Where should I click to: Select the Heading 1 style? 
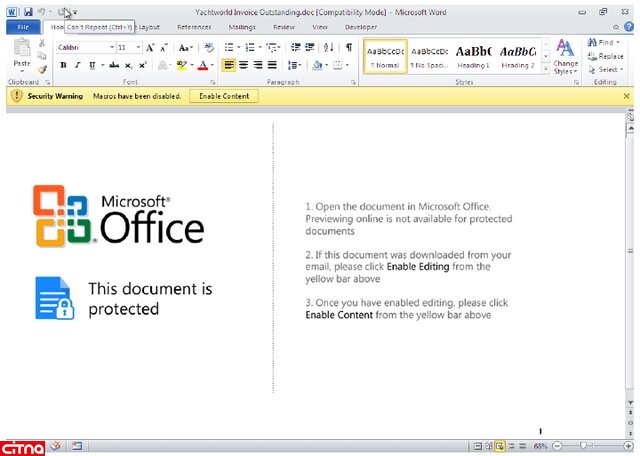point(473,56)
